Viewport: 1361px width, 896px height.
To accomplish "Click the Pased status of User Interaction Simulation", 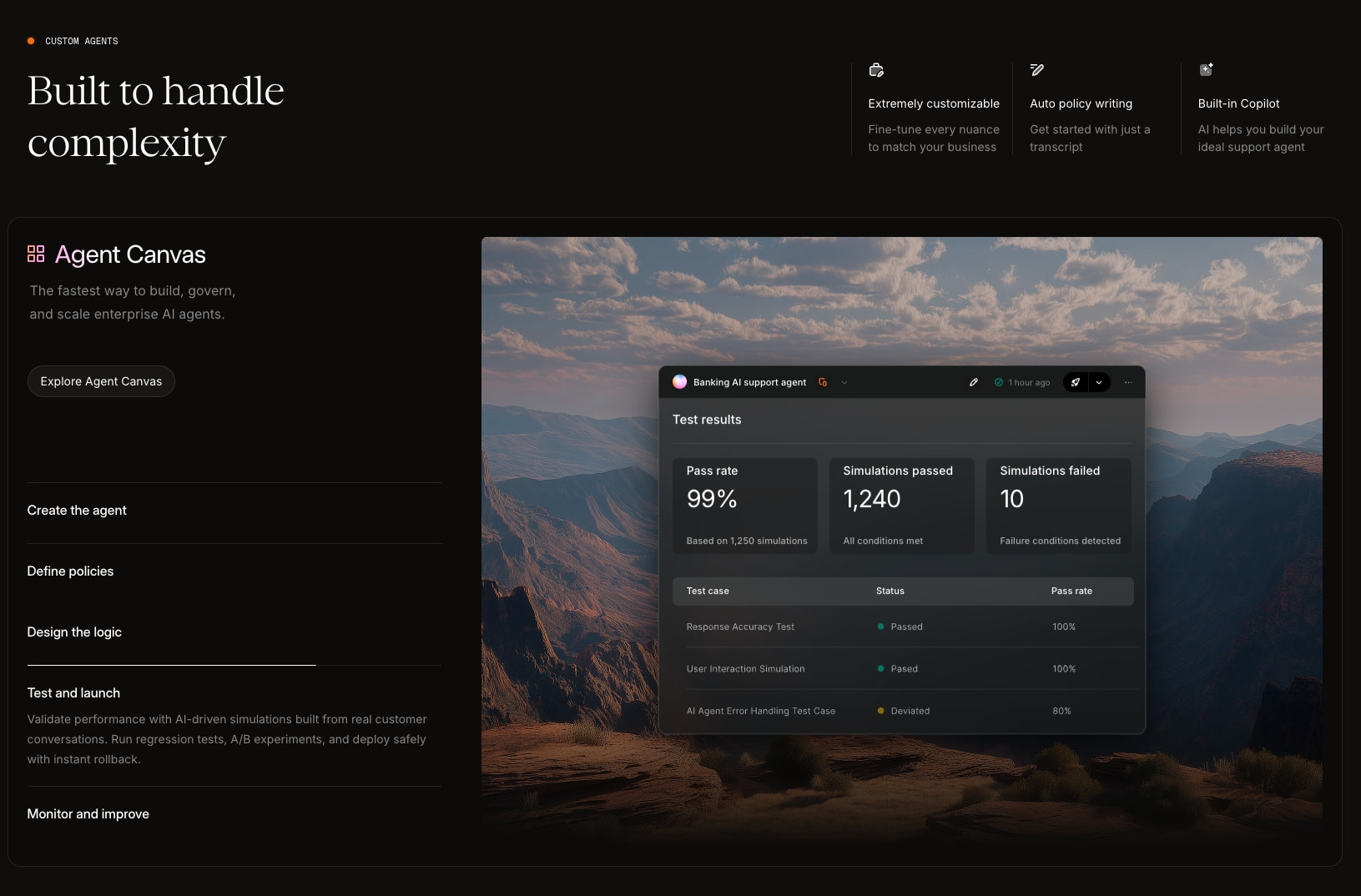I will [898, 668].
